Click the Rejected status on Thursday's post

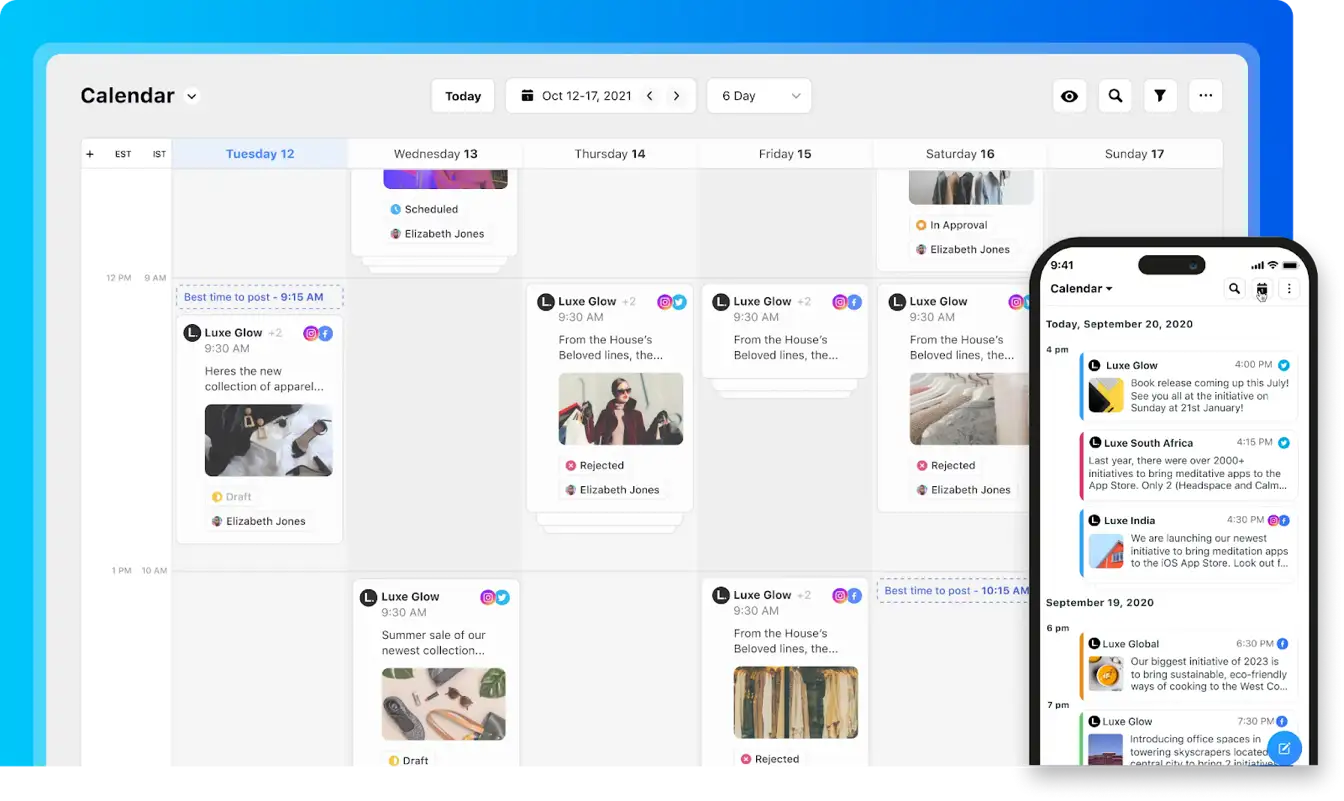pyautogui.click(x=594, y=466)
